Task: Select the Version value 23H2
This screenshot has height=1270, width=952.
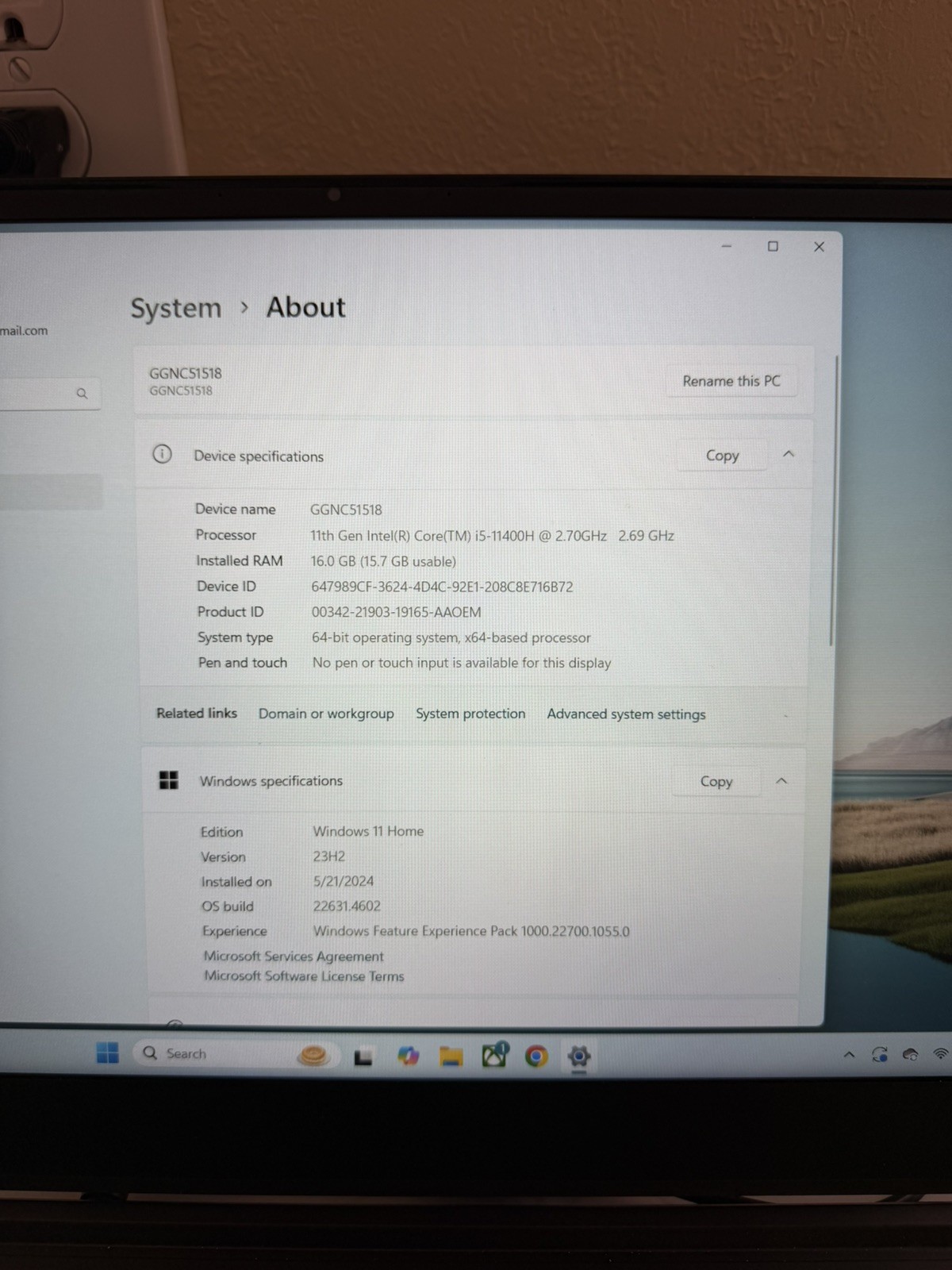Action: pos(328,856)
